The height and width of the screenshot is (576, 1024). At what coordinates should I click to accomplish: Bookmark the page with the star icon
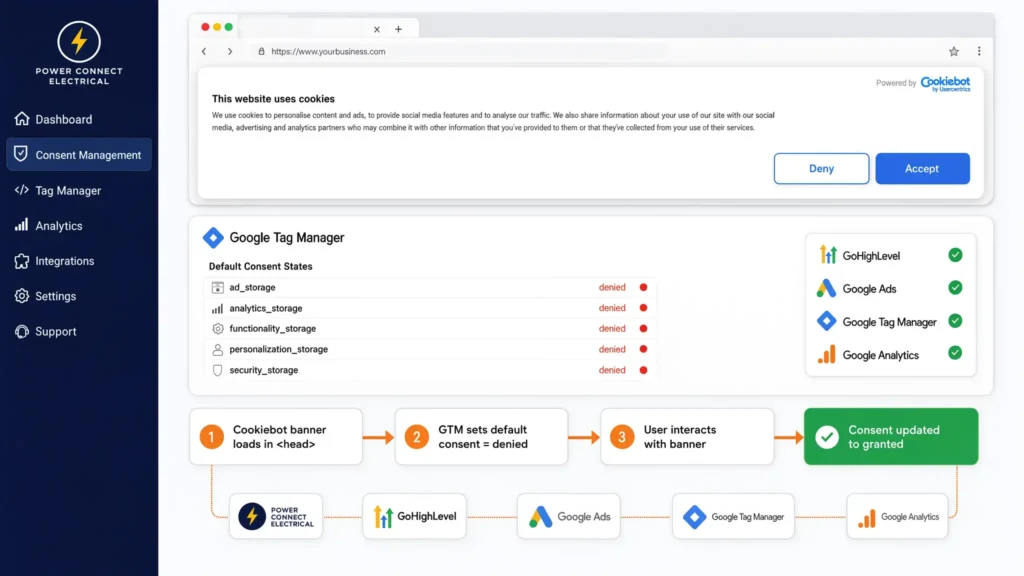pos(953,51)
